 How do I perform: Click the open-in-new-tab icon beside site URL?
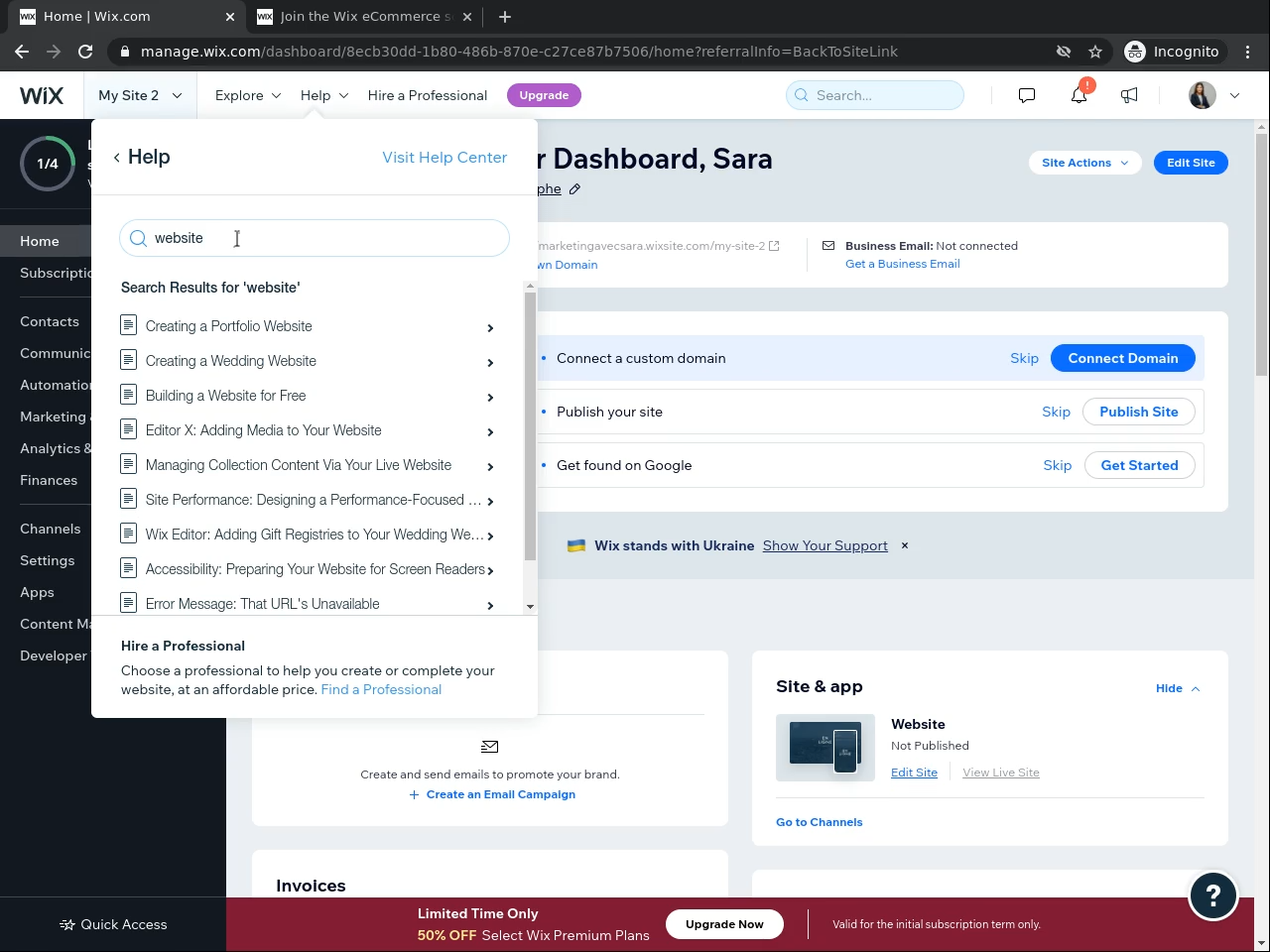point(775,246)
